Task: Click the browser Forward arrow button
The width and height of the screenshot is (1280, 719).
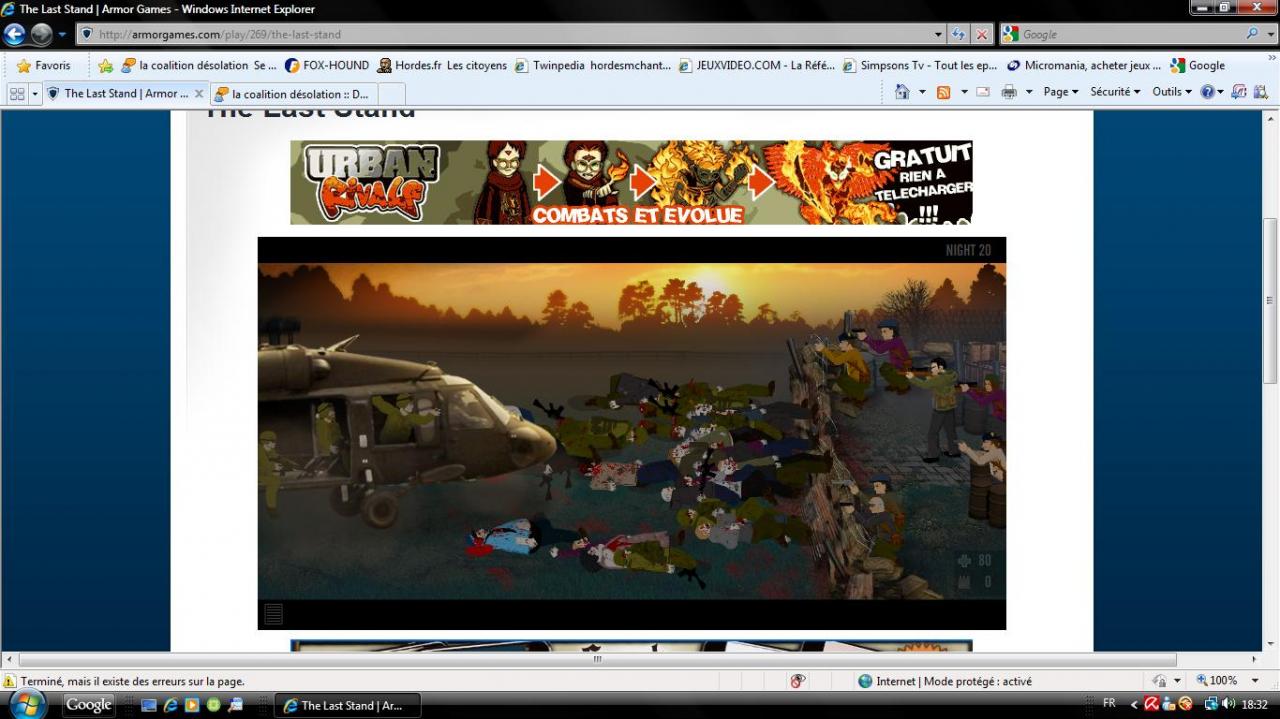Action: tap(41, 34)
